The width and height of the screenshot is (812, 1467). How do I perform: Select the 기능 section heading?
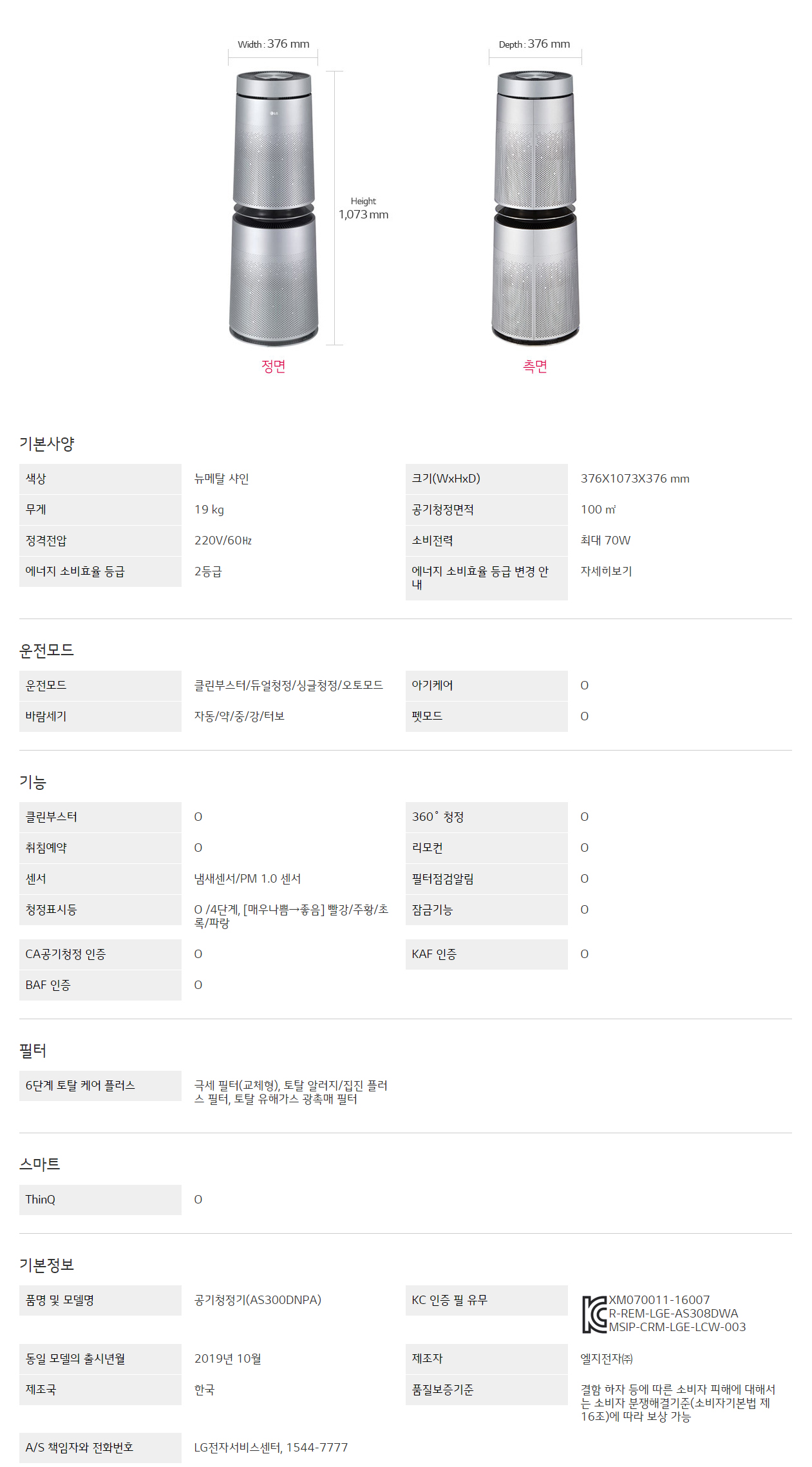coord(33,782)
